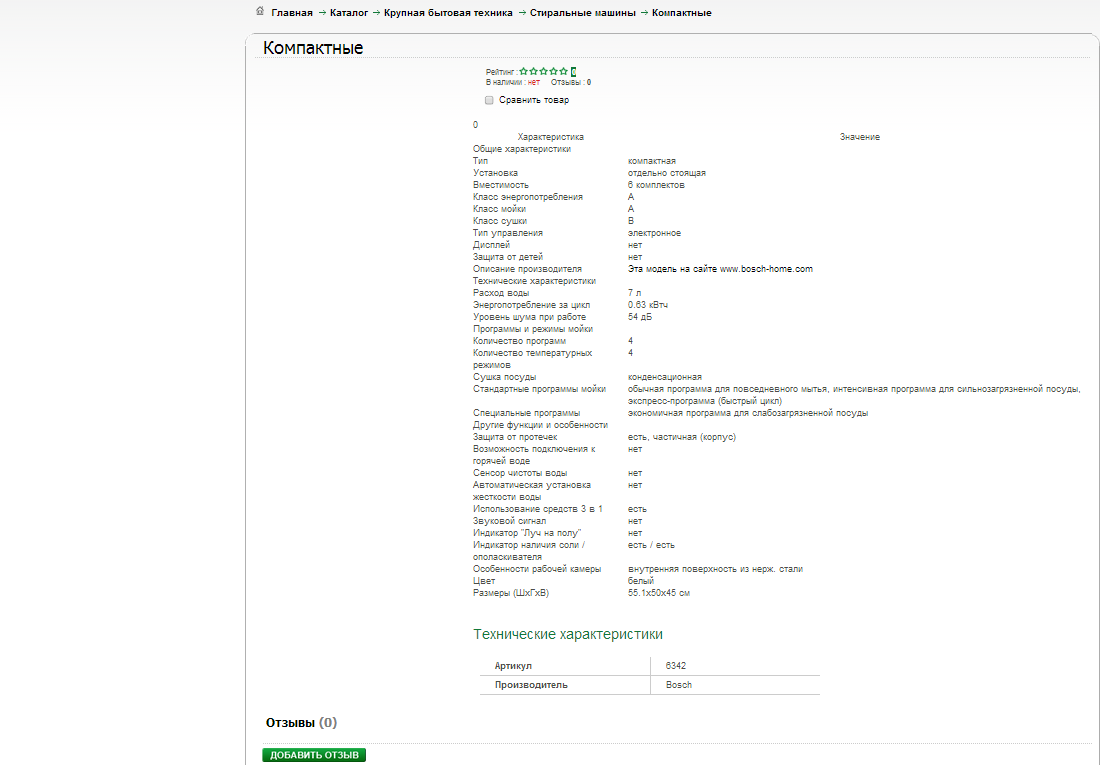Image resolution: width=1100 pixels, height=765 pixels.
Task: Rate the product one star
Action: pos(523,72)
